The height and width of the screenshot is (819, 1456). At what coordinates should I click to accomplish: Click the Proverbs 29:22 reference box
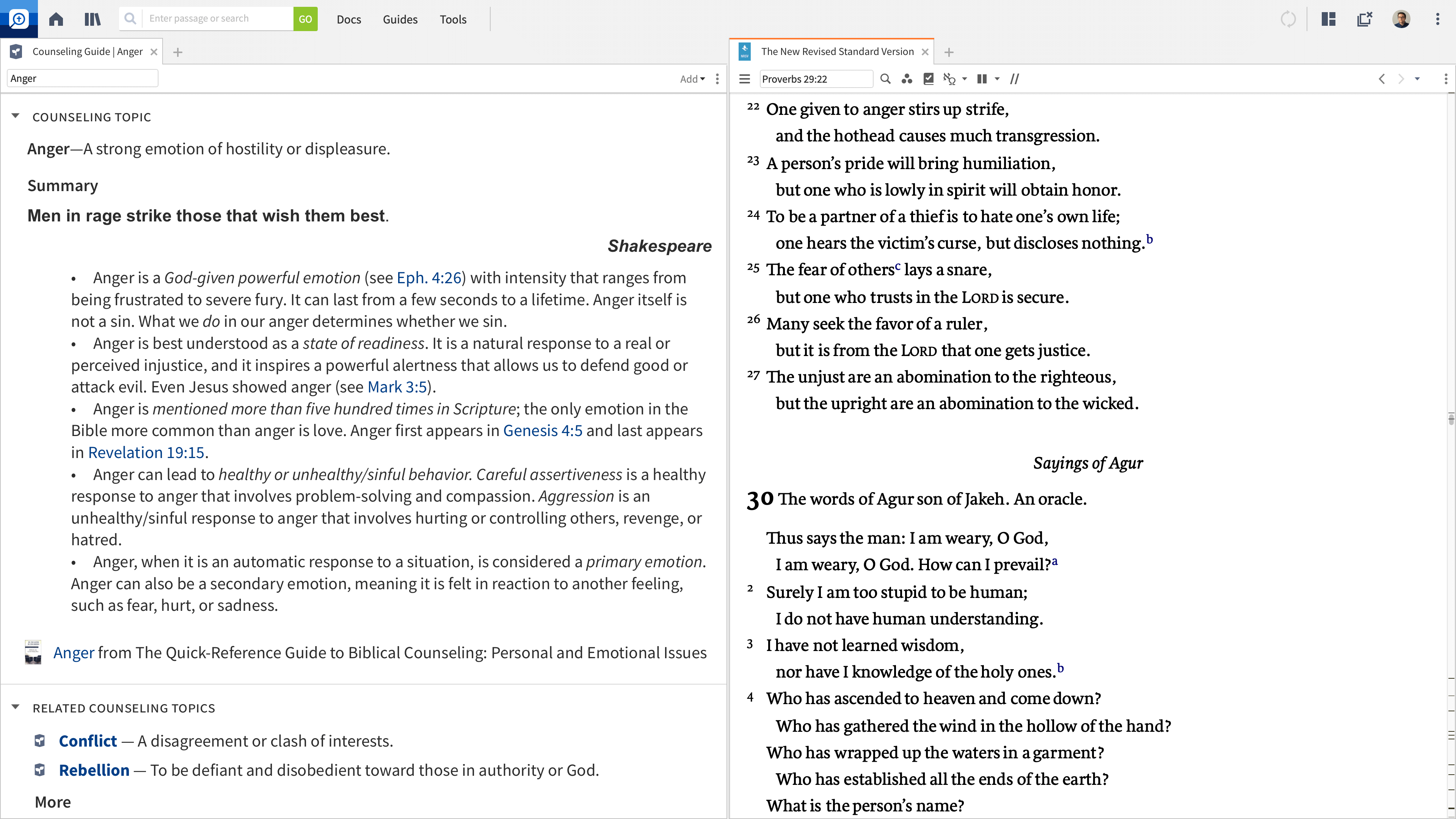(816, 79)
